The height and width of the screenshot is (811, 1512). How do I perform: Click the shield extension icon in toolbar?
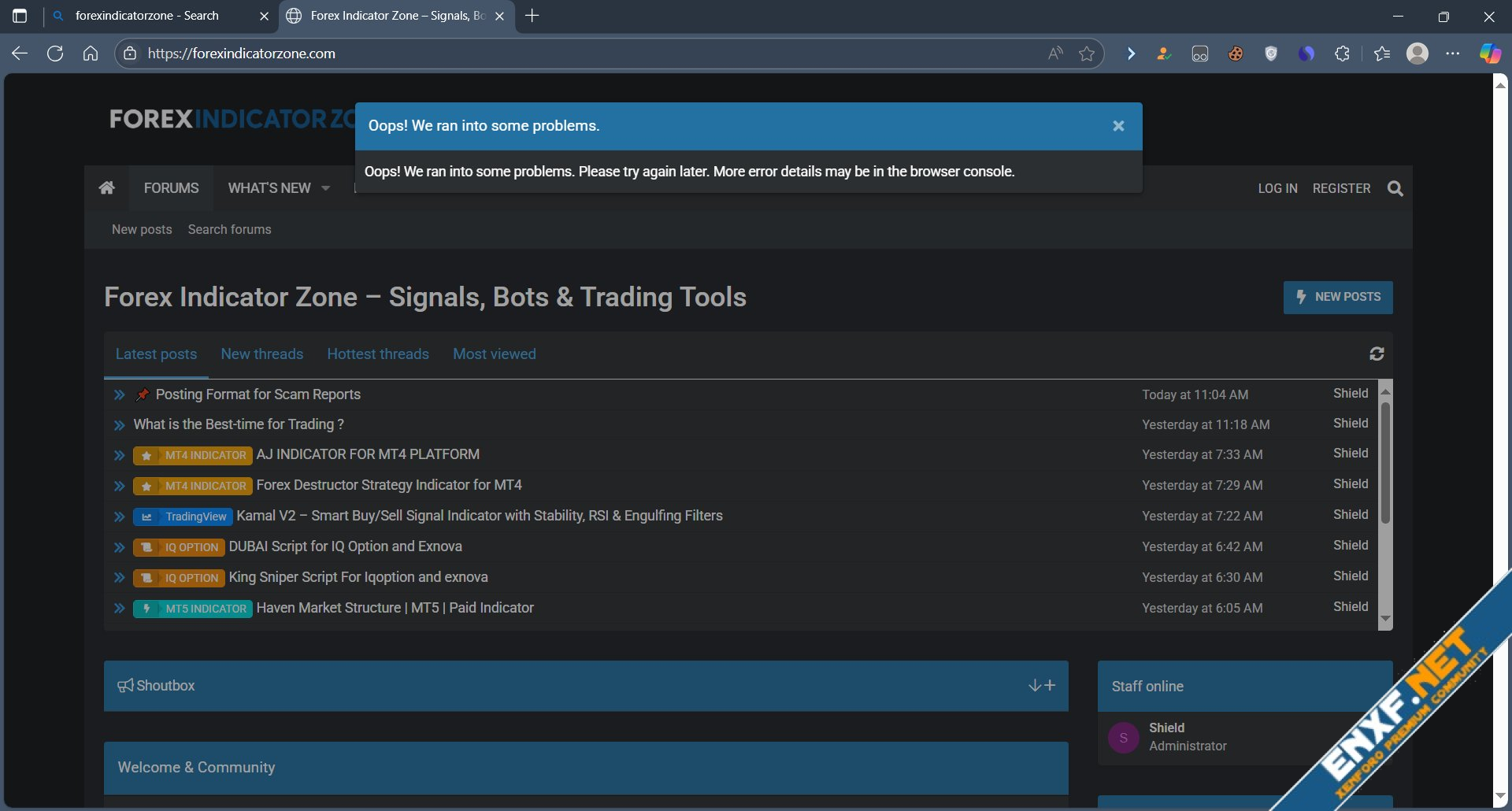(1271, 54)
